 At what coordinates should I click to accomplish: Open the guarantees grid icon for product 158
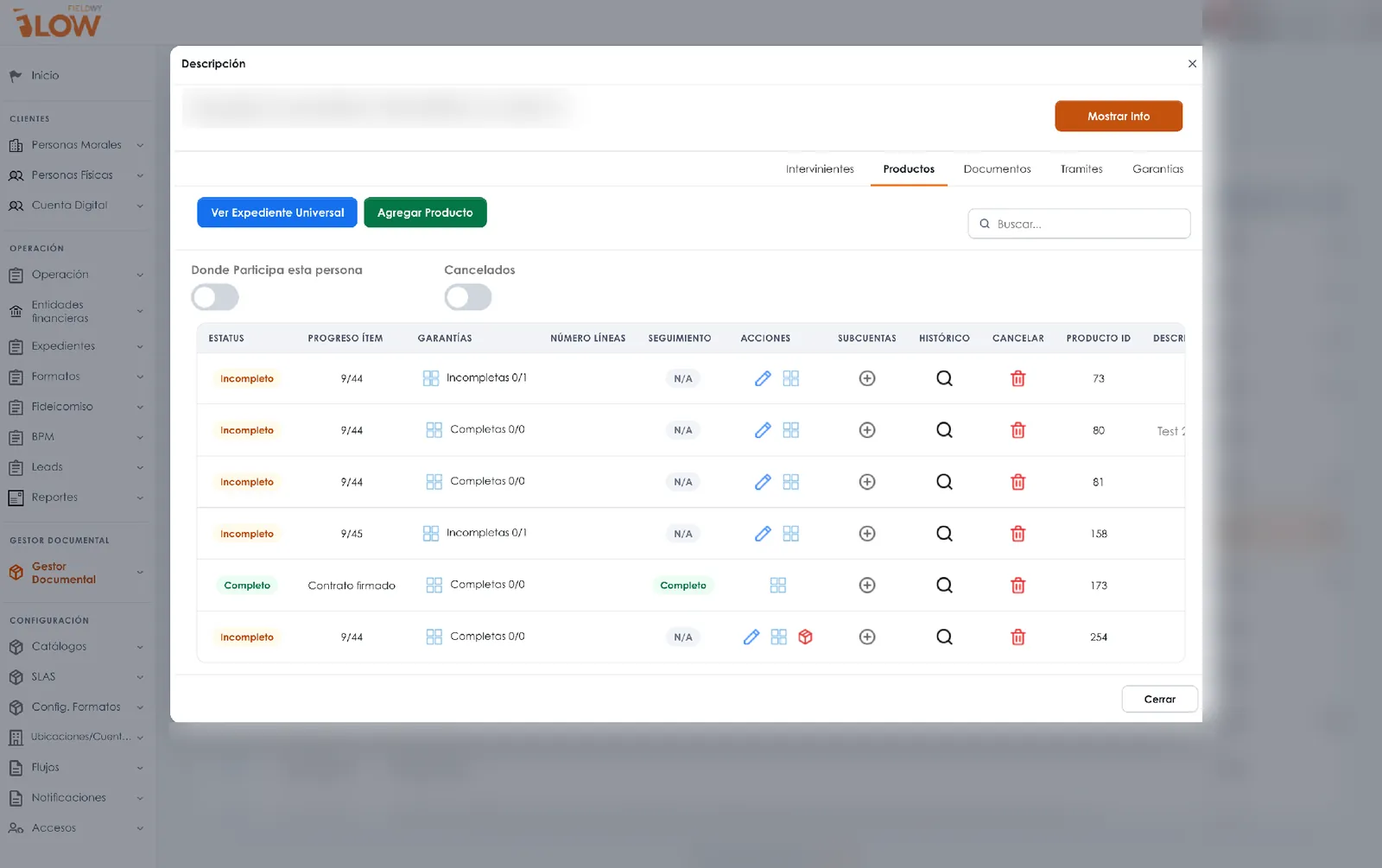[x=431, y=534]
